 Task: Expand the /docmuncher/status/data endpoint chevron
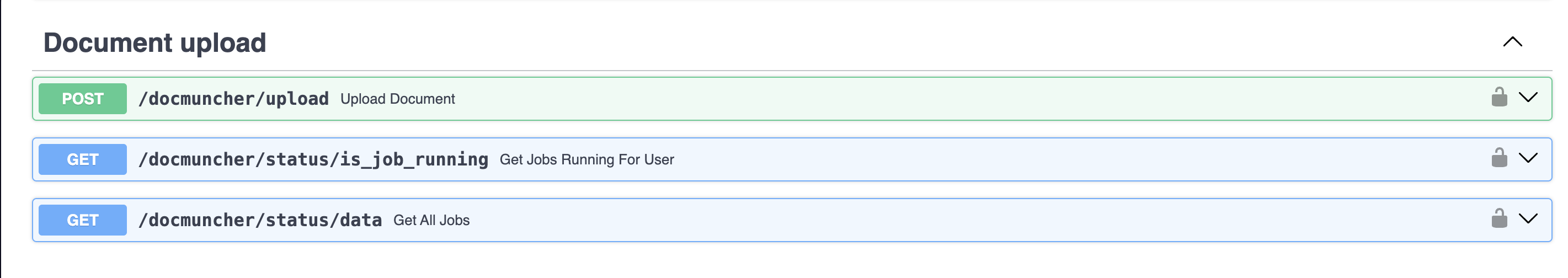pos(1528,219)
